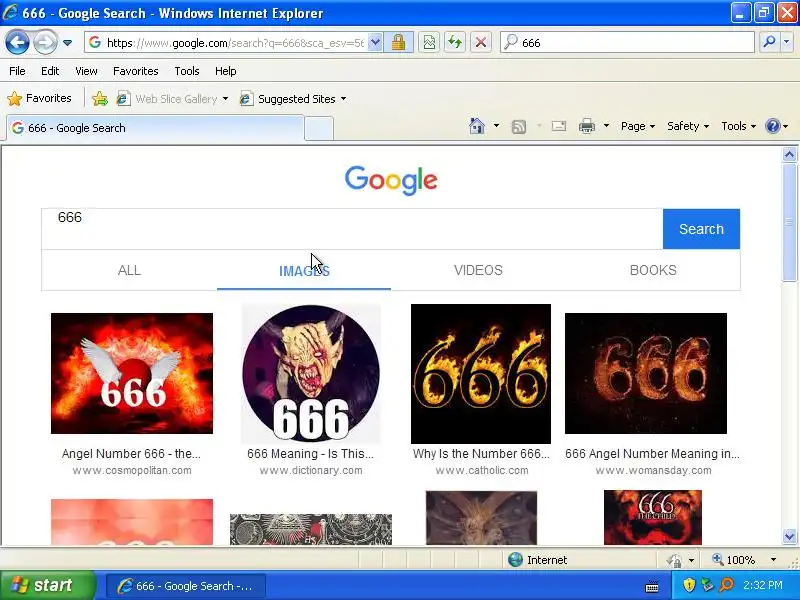The width and height of the screenshot is (800, 600).
Task: Add page to Favorites bar icon
Action: point(100,98)
